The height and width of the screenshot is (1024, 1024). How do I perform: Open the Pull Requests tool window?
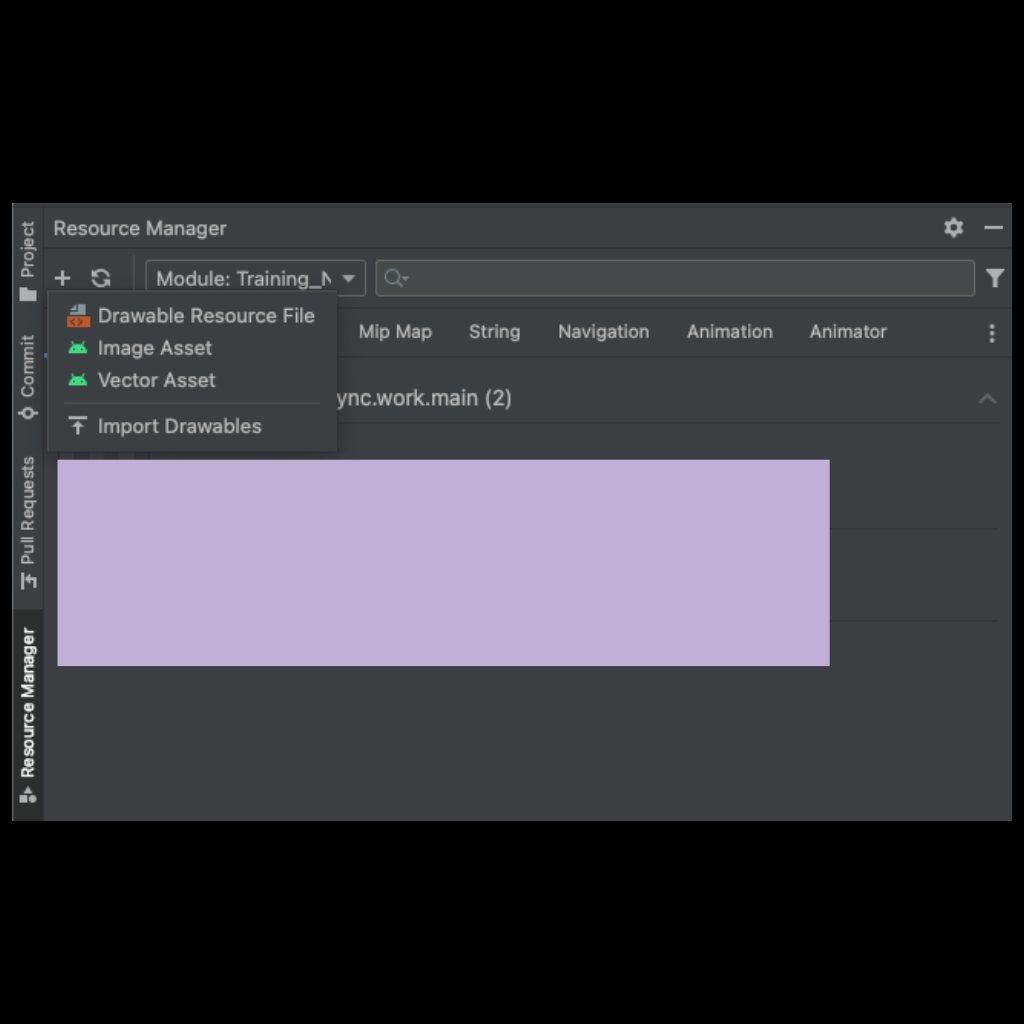point(27,522)
